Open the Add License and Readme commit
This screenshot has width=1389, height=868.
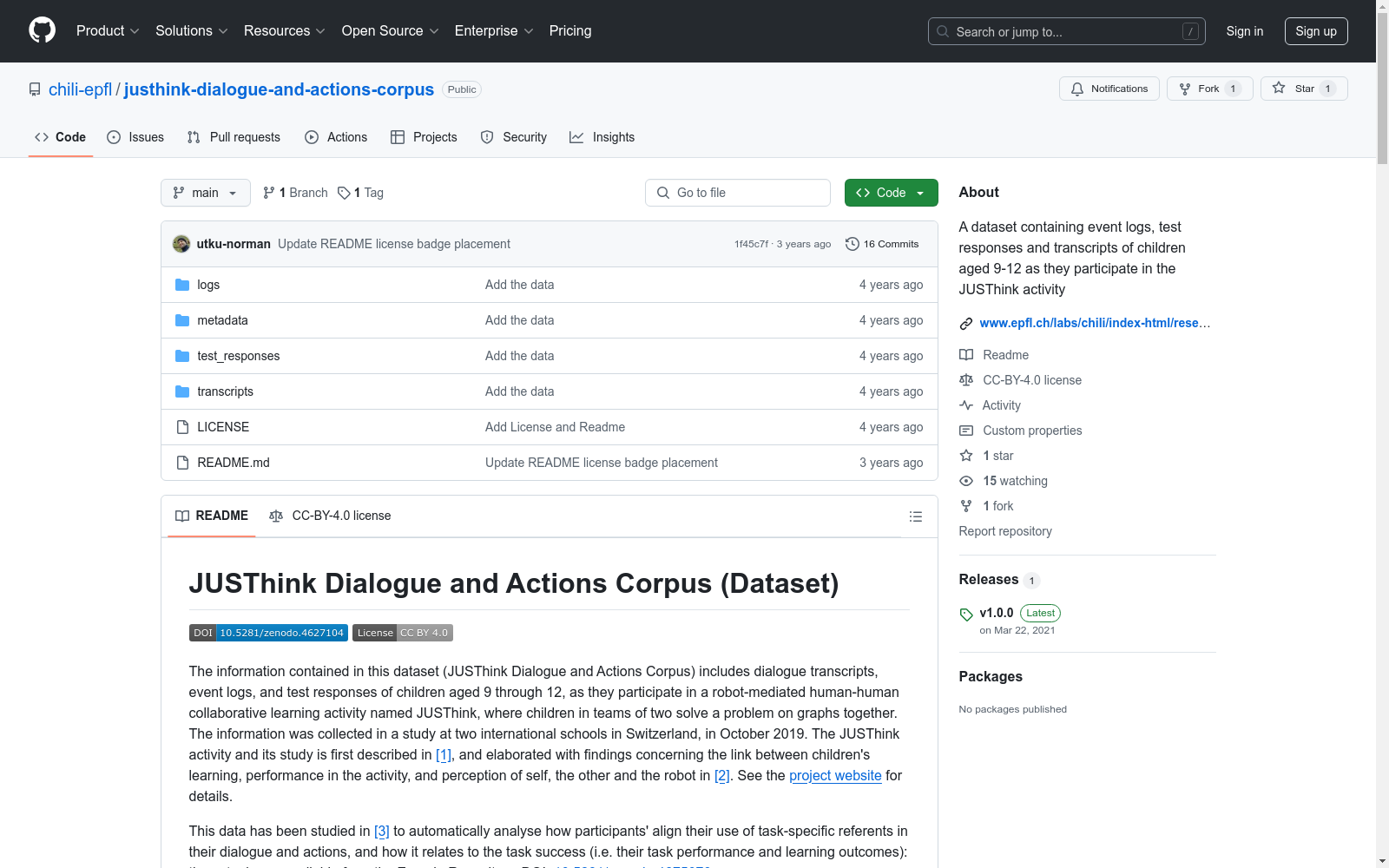(x=555, y=427)
